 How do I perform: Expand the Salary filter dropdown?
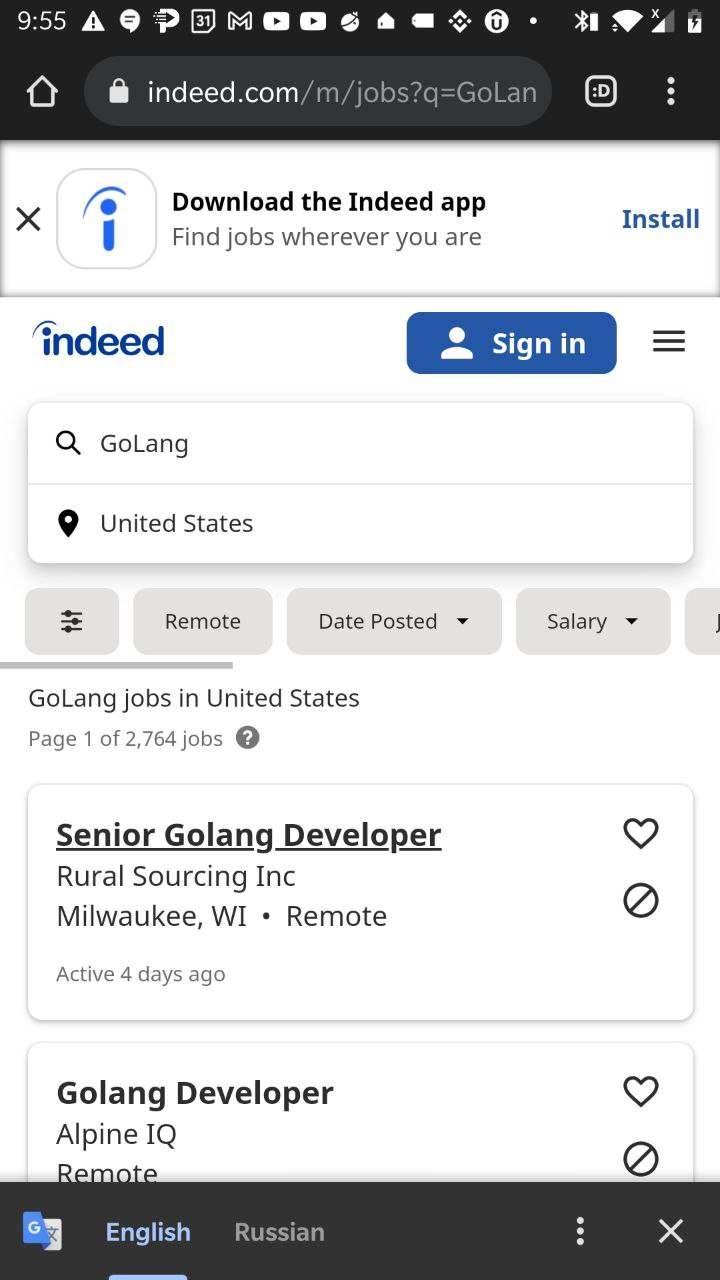tap(593, 621)
